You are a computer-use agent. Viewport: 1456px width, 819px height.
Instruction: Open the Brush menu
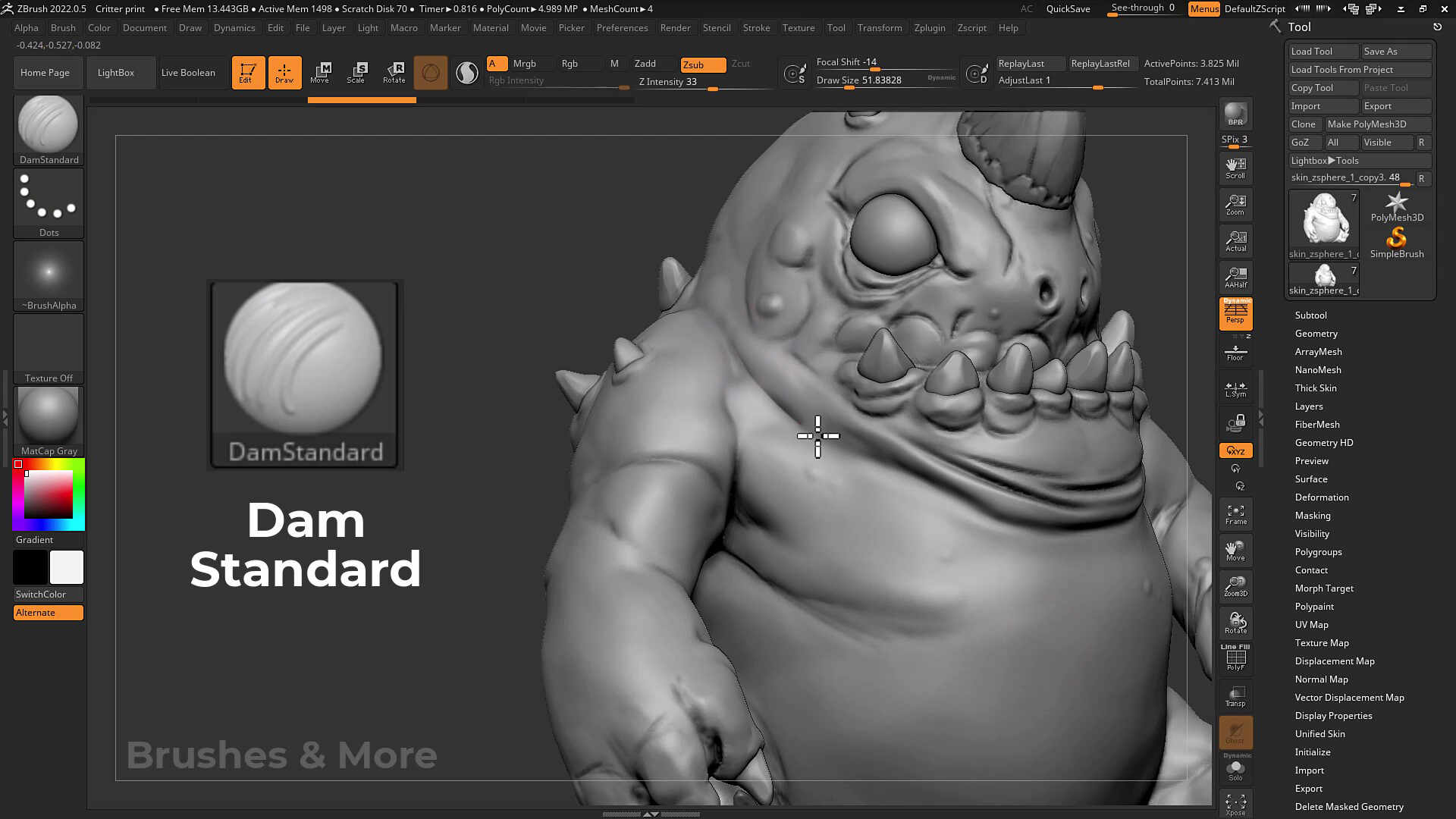click(x=63, y=28)
